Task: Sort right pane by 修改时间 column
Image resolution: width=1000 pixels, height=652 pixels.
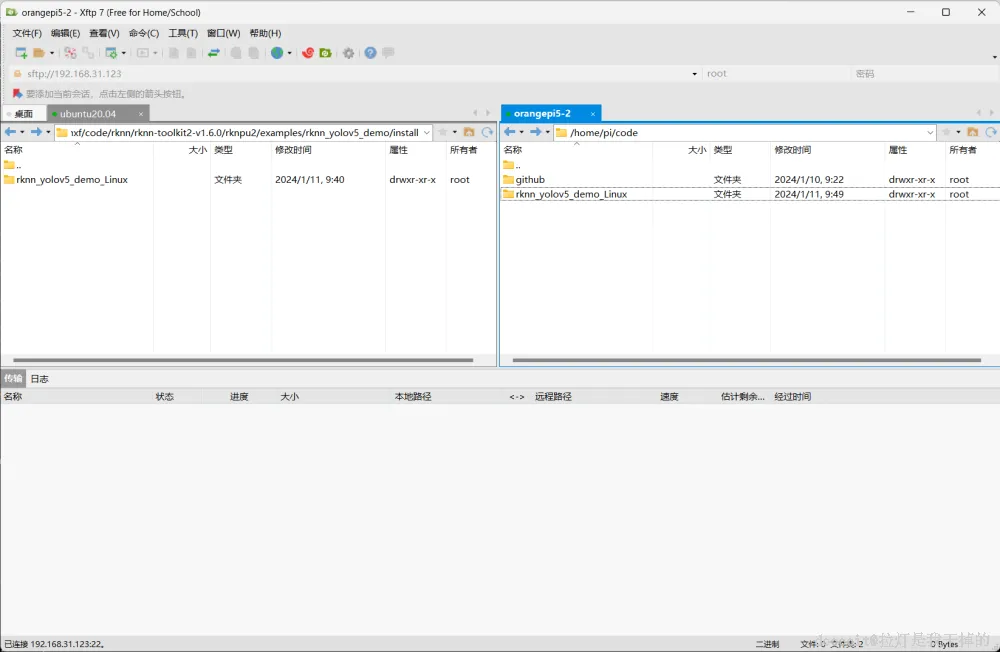Action: 792,150
